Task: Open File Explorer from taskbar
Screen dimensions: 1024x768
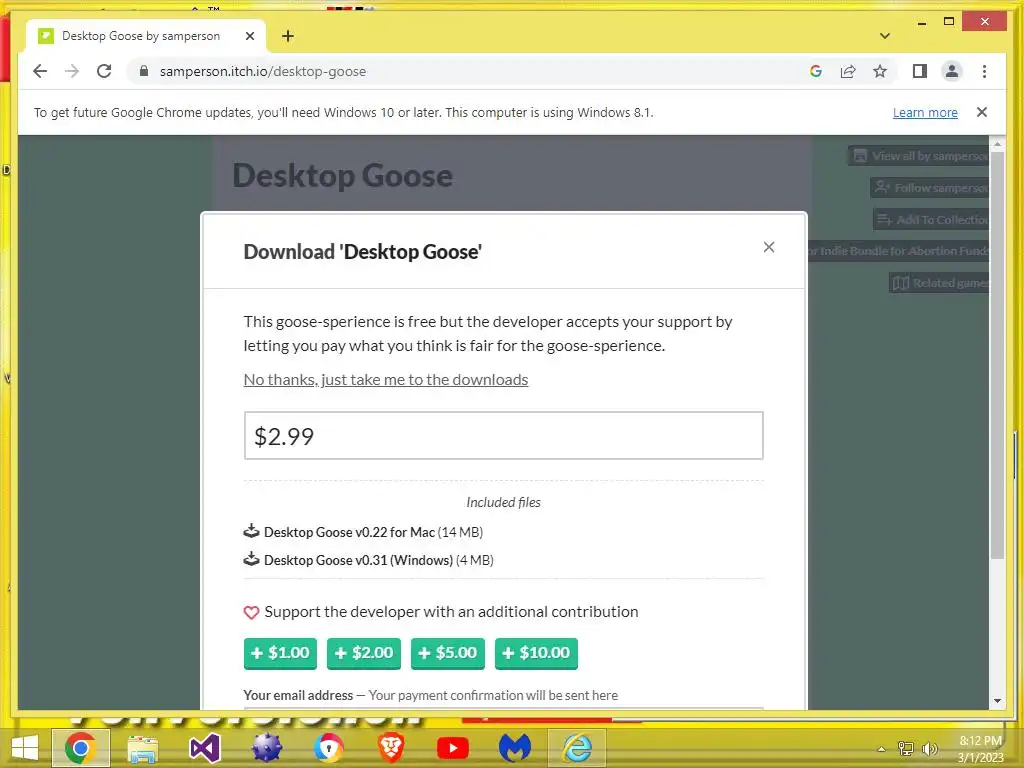Action: pyautogui.click(x=142, y=748)
